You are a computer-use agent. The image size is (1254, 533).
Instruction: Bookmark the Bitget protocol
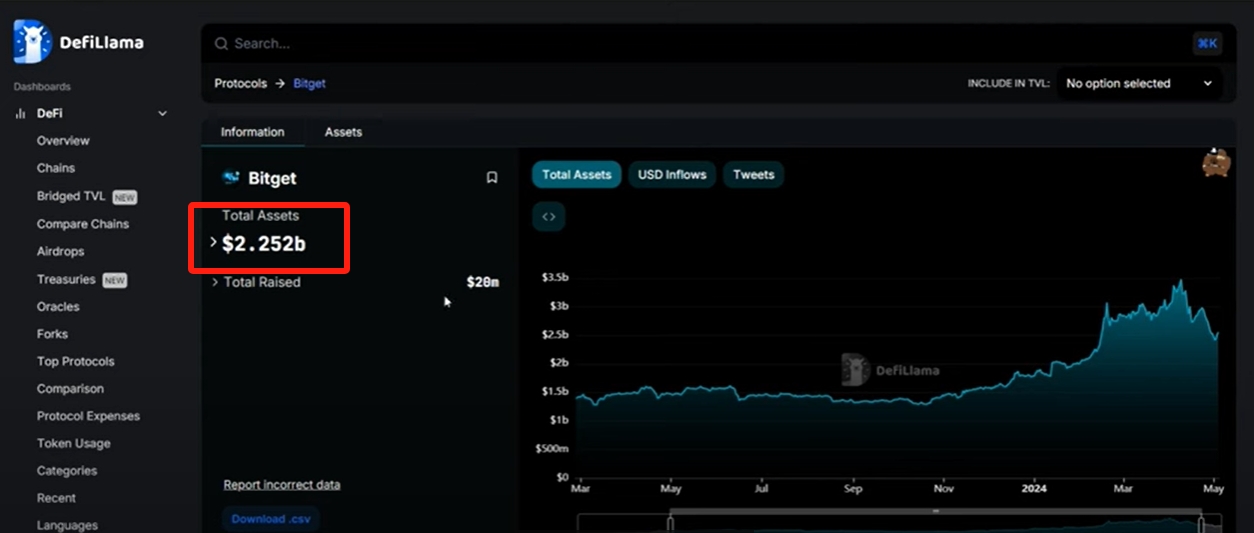492,178
